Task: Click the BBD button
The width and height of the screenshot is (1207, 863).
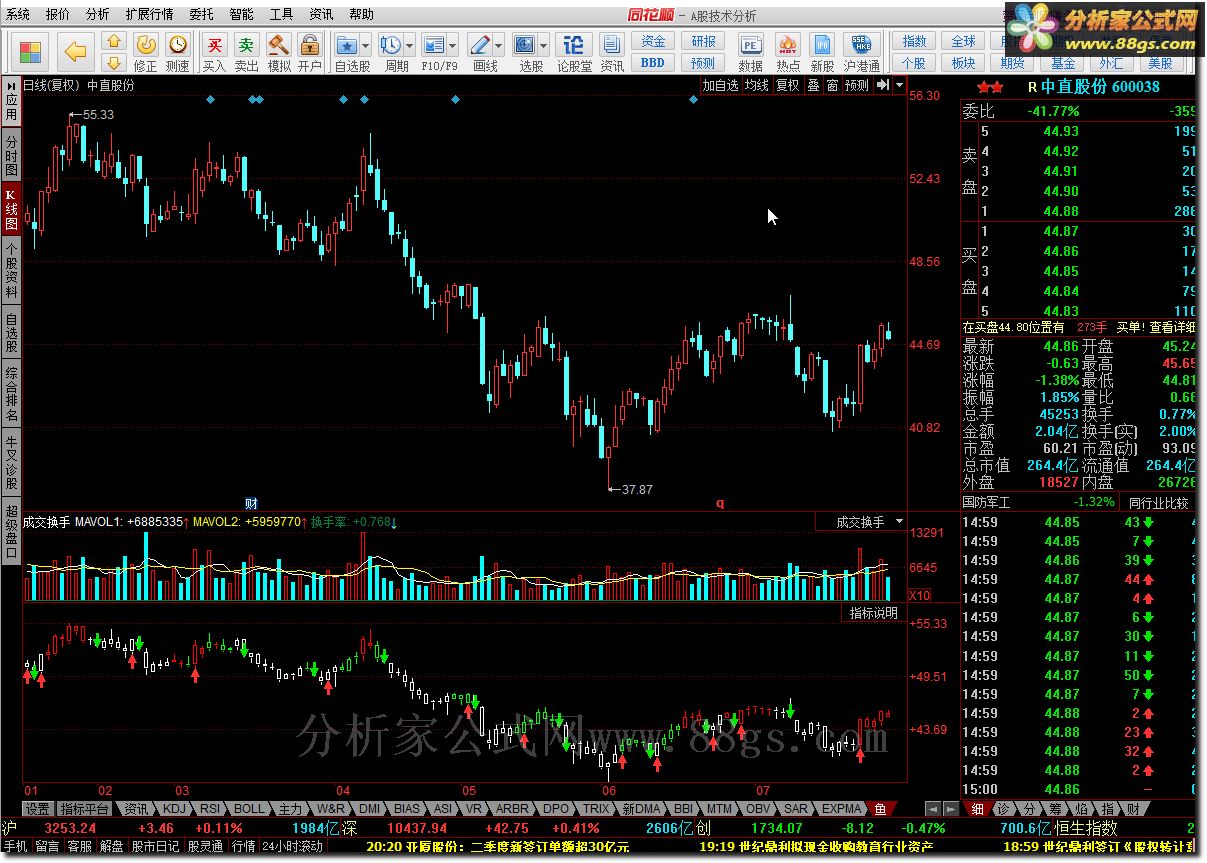Action: click(x=653, y=63)
